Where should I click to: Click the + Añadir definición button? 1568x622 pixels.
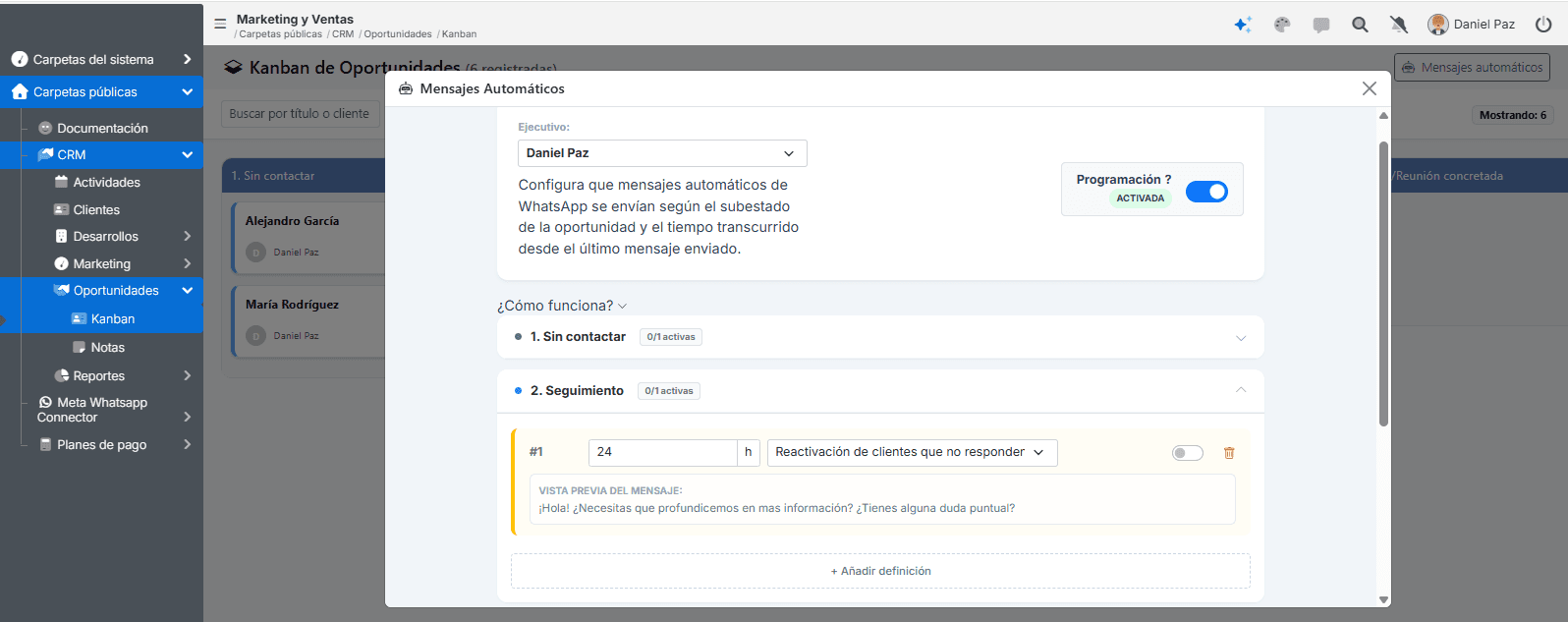880,571
